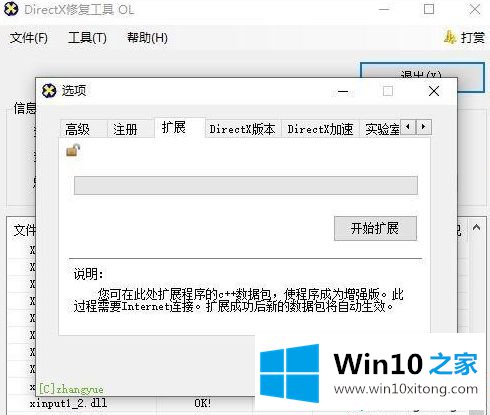This screenshot has height=415, width=490.
Task: Click the 打赏 donate icon
Action: coord(450,37)
